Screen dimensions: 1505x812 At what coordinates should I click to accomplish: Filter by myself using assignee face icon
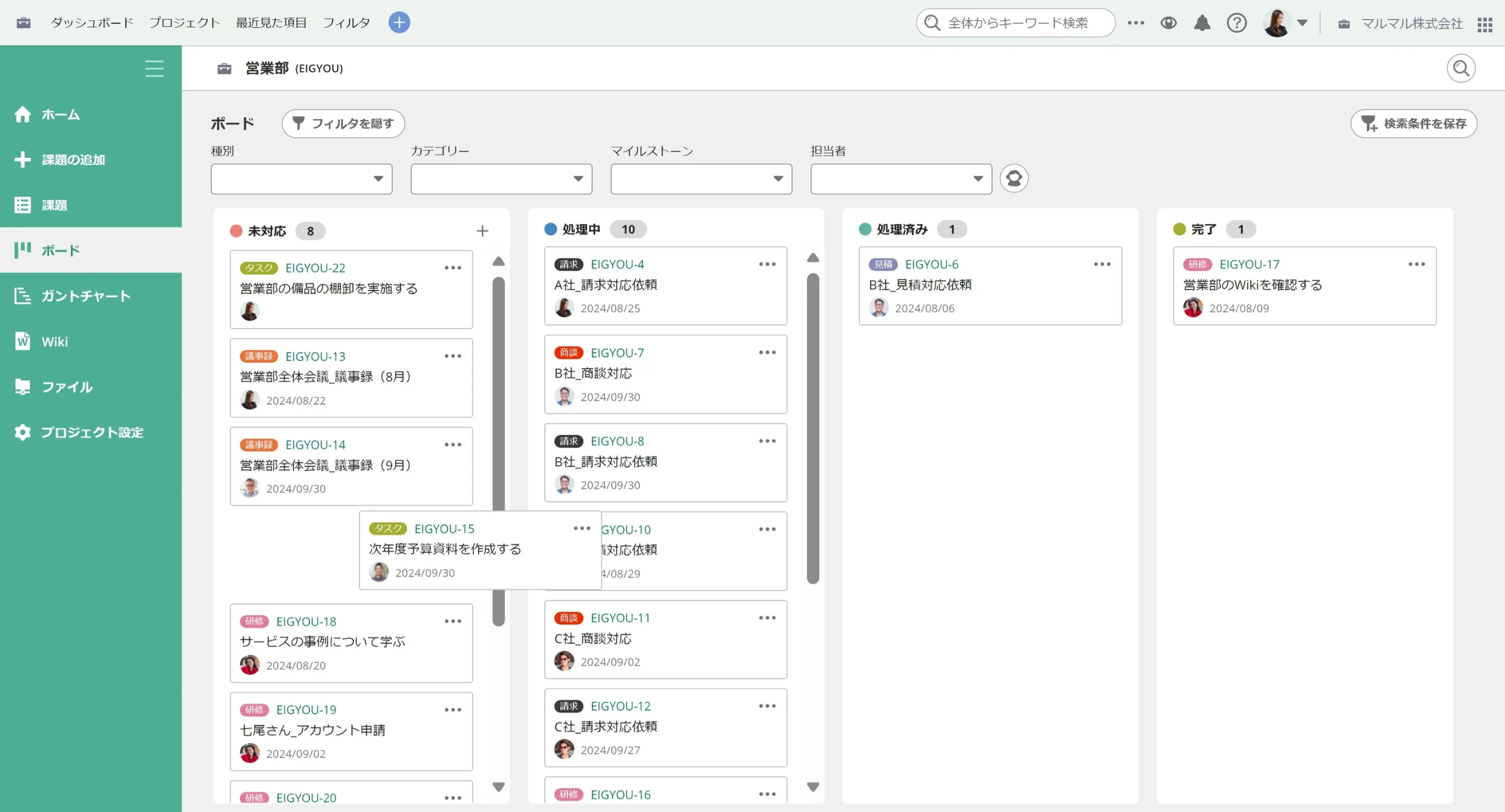point(1014,178)
